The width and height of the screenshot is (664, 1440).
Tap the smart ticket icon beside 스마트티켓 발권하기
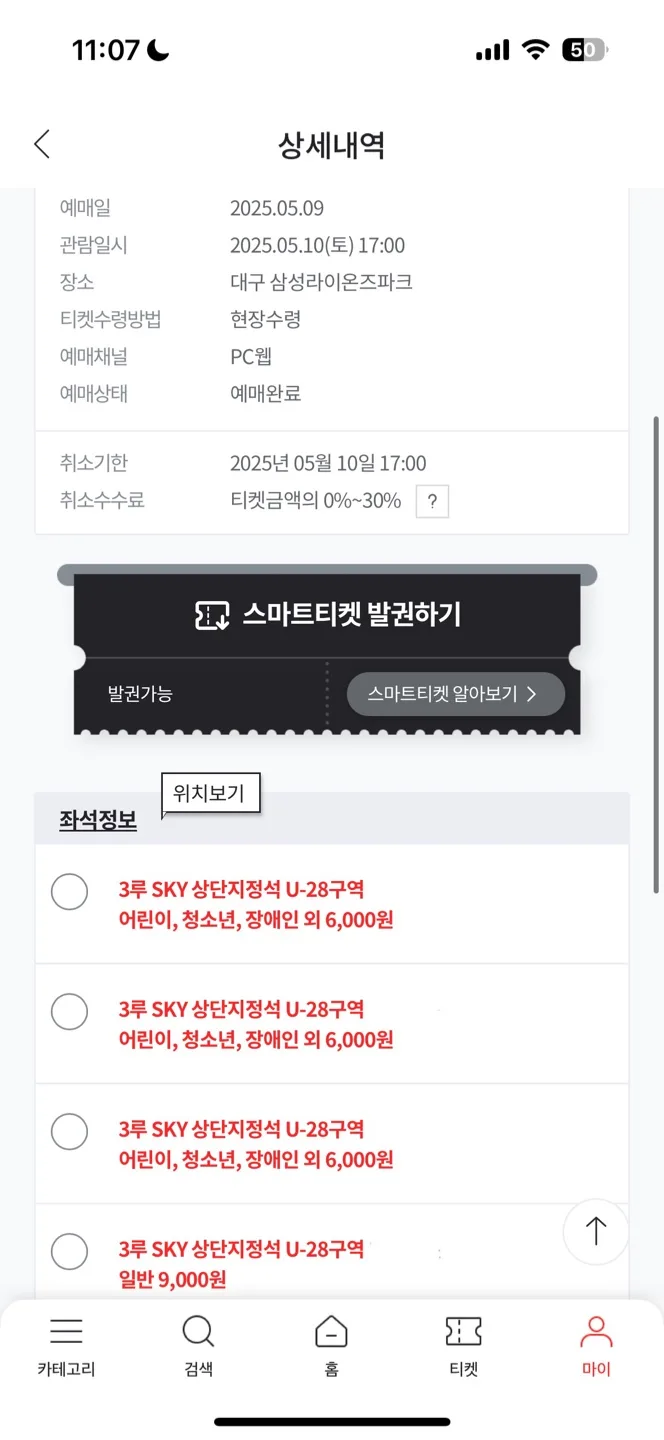pos(212,615)
